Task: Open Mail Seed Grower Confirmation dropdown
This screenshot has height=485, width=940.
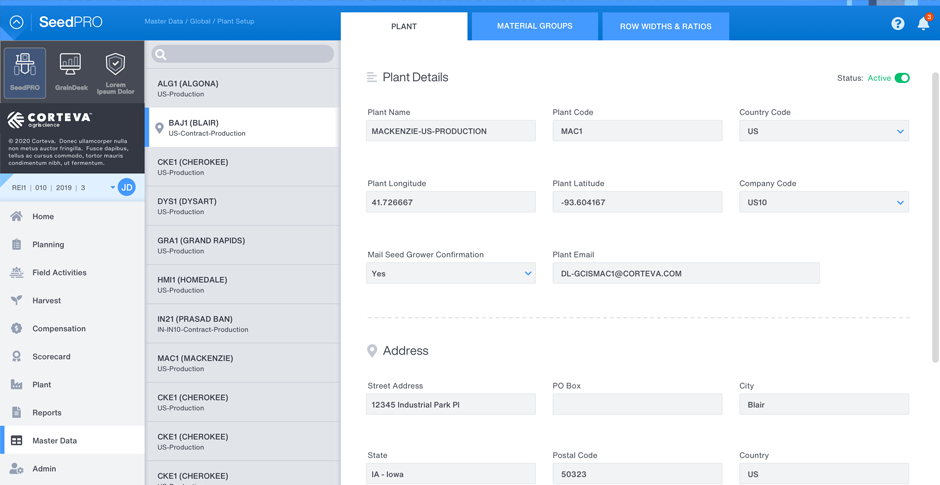Action: point(451,273)
